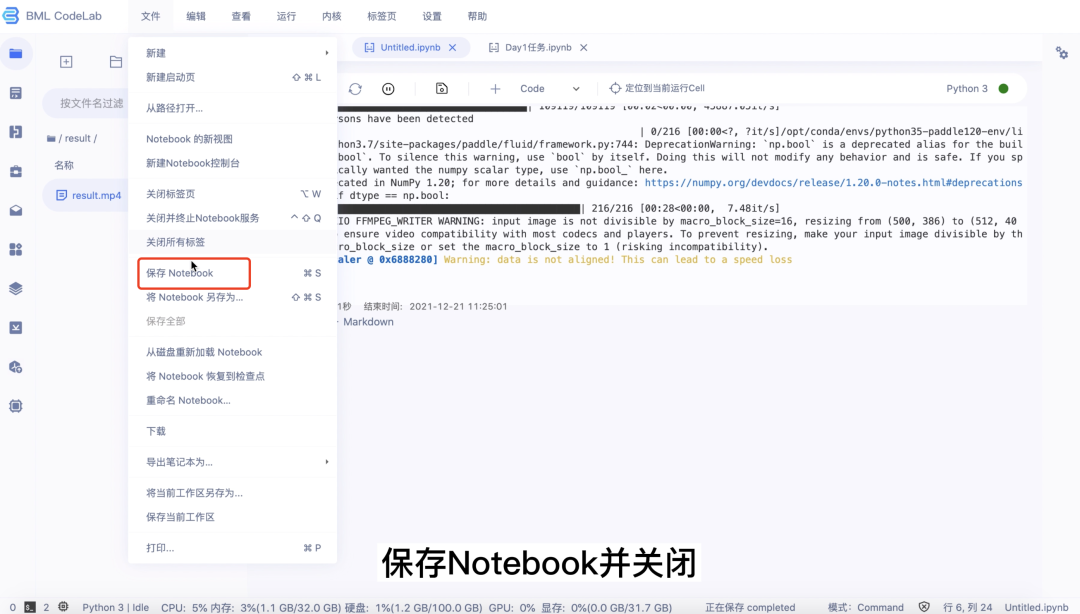Screen dimensions: 1080x614
Task: Click Python 3 | Idle in status bar
Action: pos(116,607)
